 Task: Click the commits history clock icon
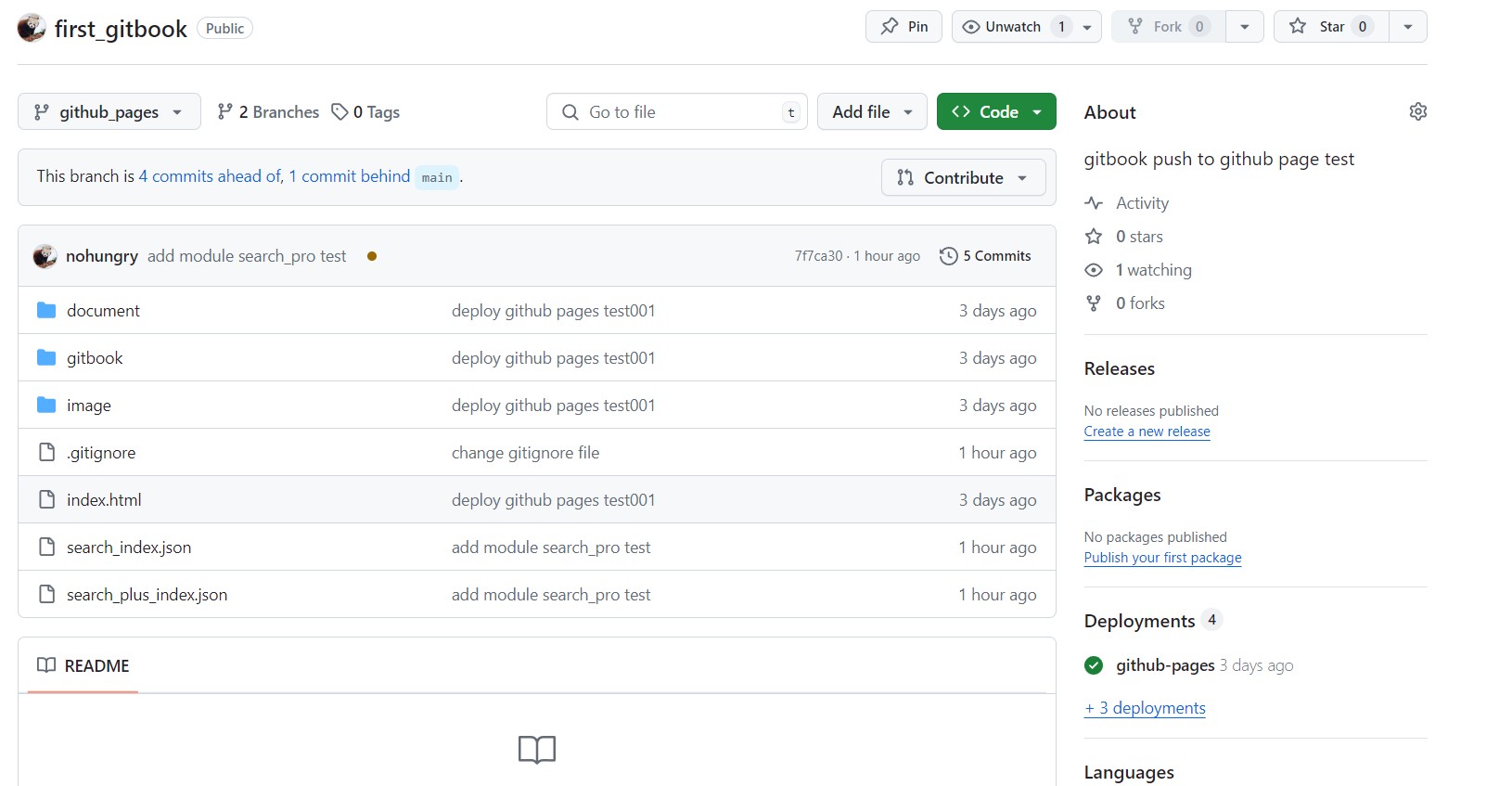948,256
